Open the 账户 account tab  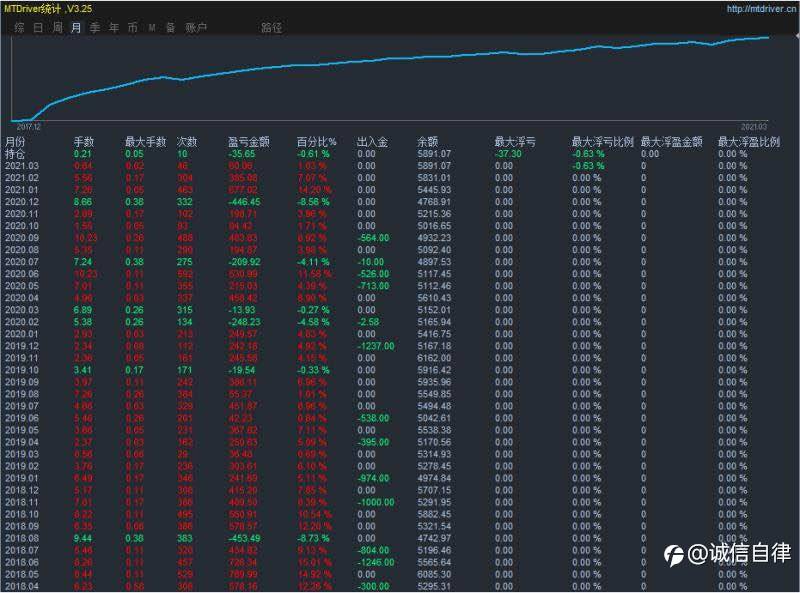click(196, 28)
